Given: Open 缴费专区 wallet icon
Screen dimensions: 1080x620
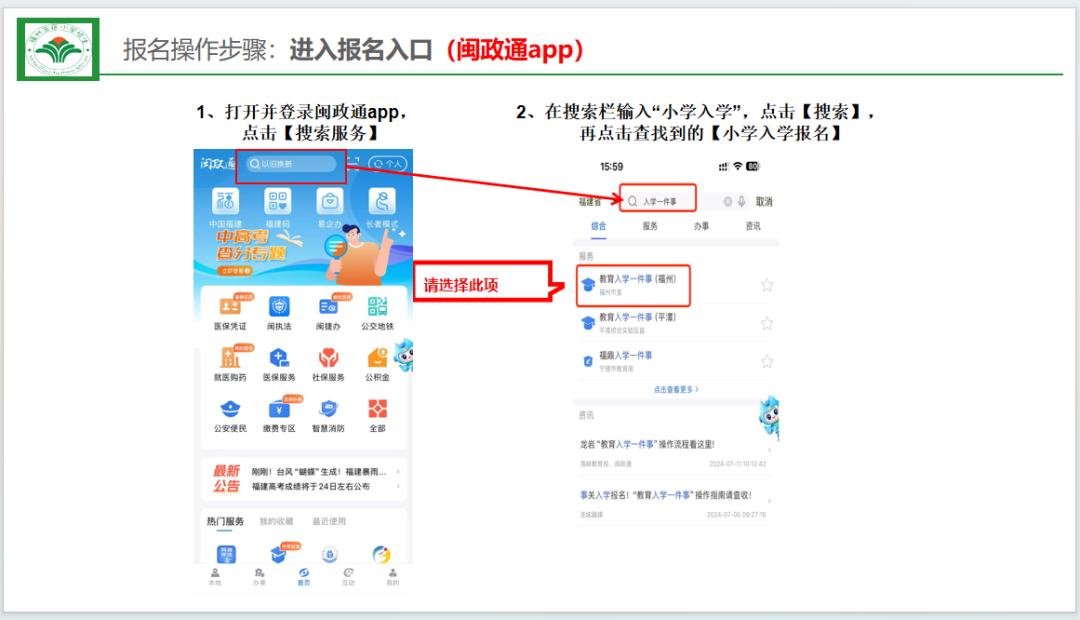Looking at the screenshot, I should click(x=279, y=409).
